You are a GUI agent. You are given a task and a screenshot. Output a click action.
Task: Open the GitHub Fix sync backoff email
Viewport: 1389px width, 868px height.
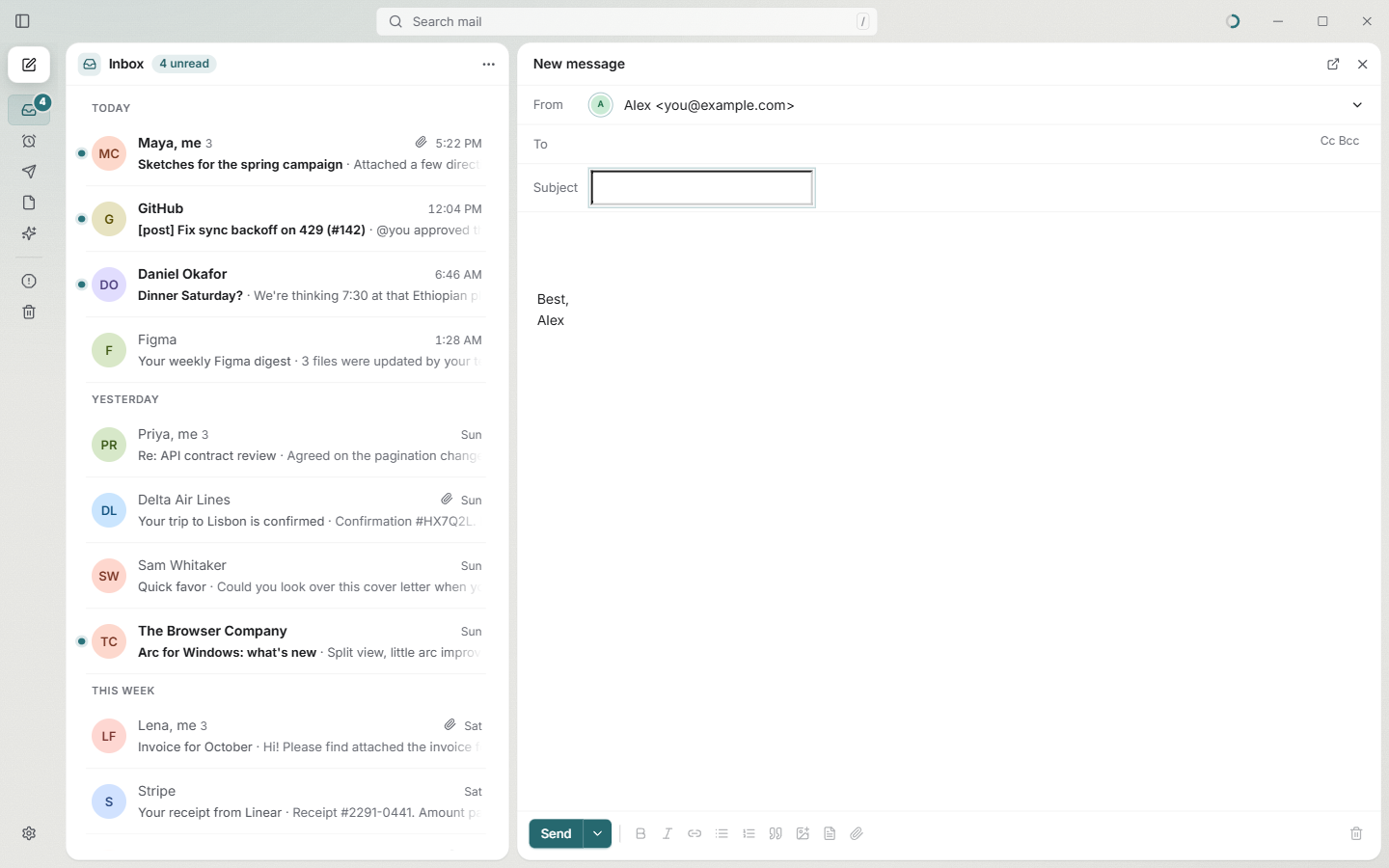(286, 219)
